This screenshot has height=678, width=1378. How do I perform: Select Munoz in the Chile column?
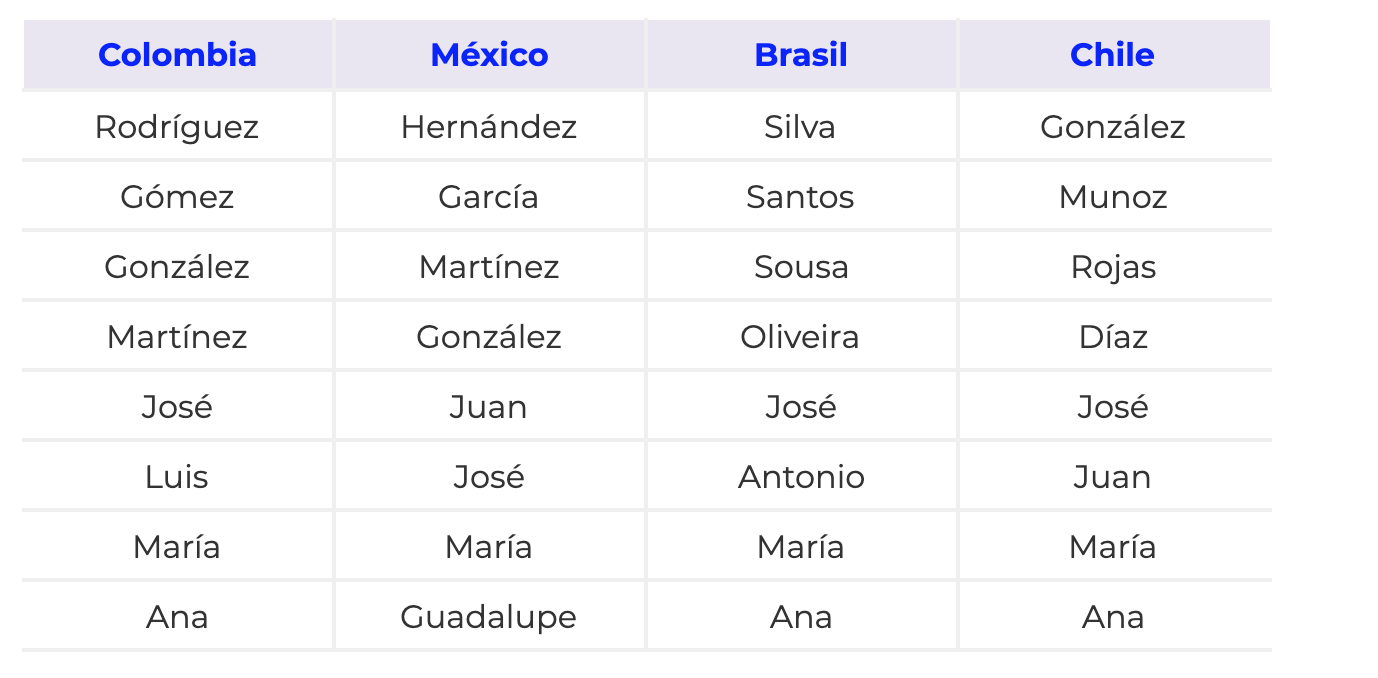tap(1113, 197)
